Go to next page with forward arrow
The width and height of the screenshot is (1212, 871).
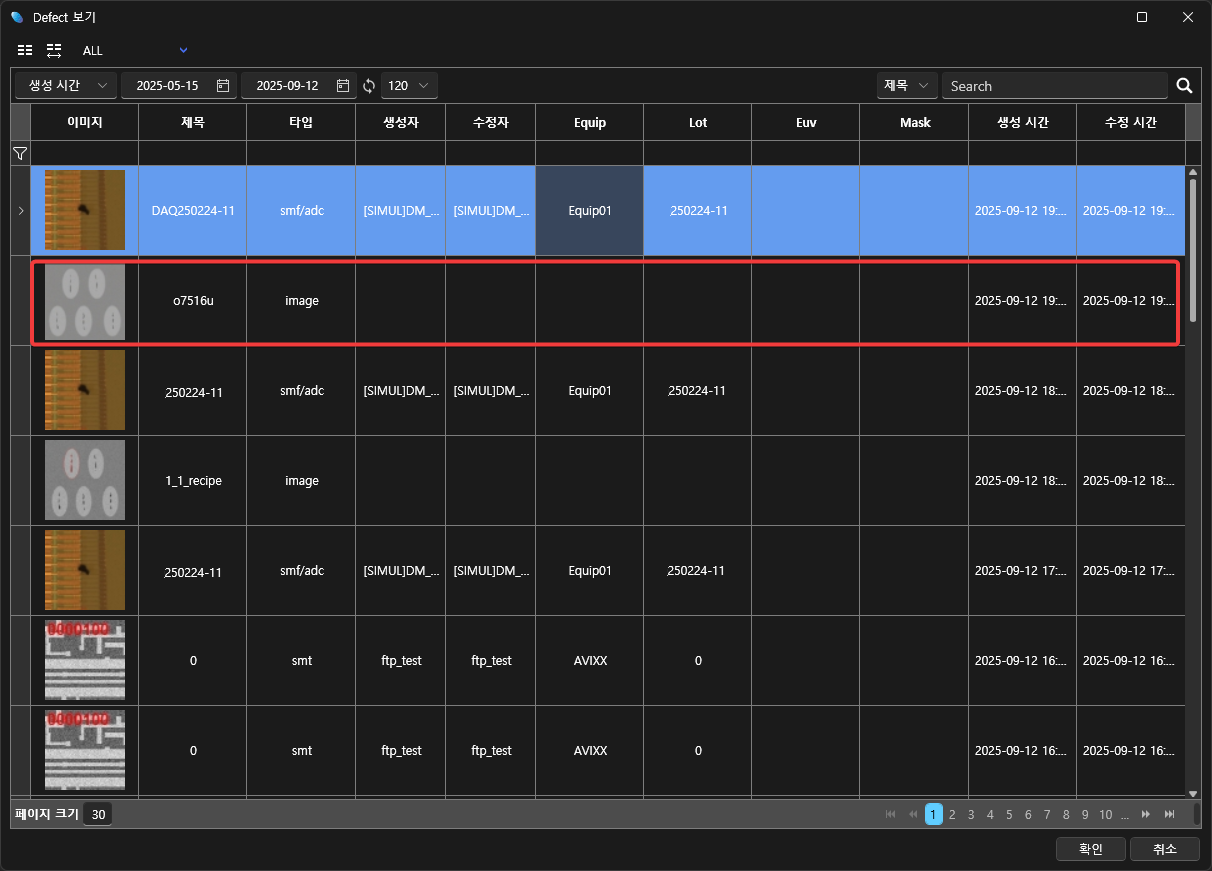click(1145, 815)
